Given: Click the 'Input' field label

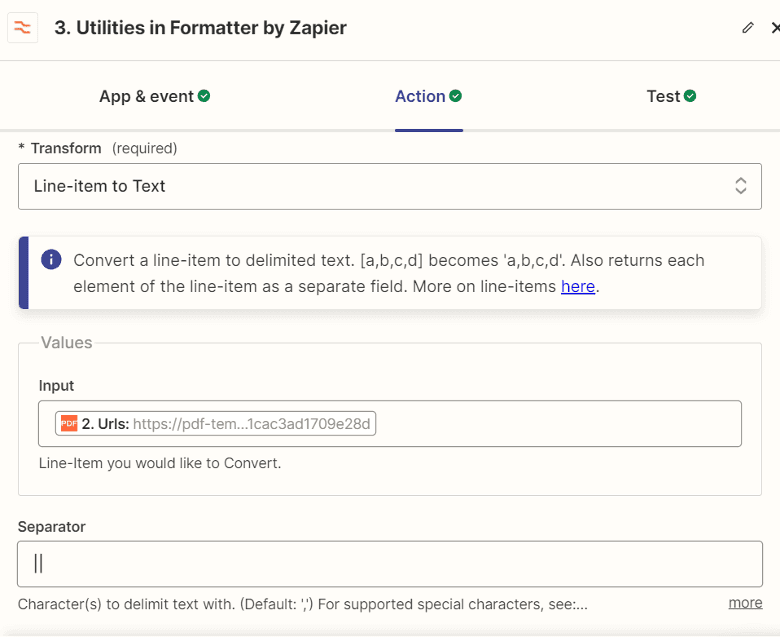Looking at the screenshot, I should click(x=57, y=386).
